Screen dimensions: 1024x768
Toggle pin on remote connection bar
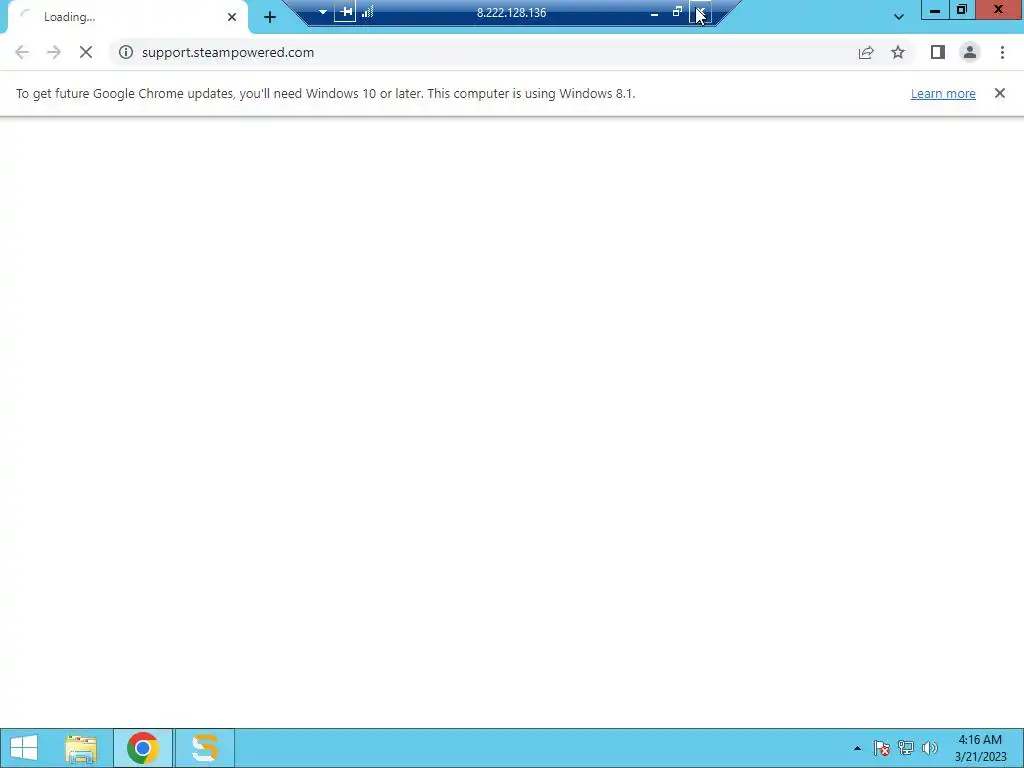coord(345,12)
